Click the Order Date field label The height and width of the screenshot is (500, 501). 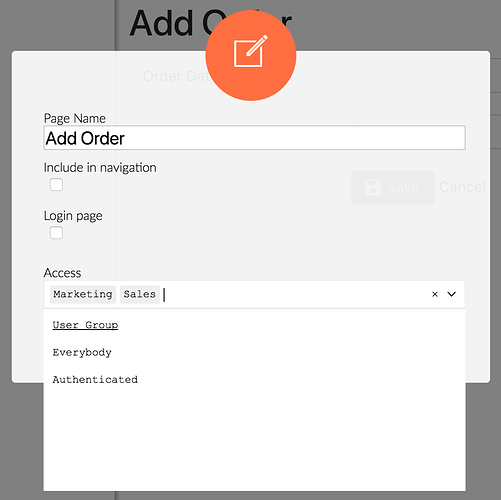176,76
